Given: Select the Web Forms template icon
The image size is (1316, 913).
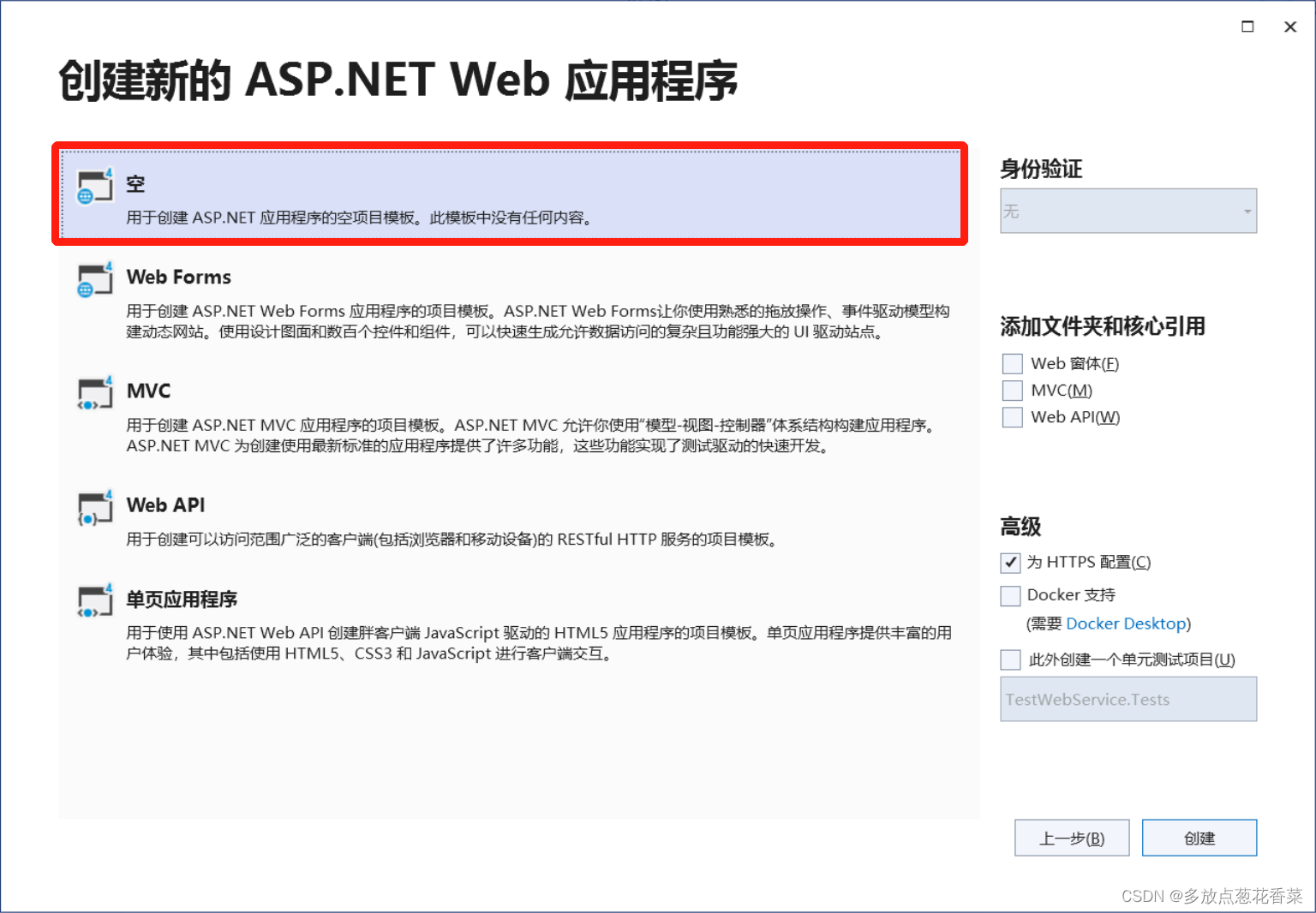Looking at the screenshot, I should point(94,278).
